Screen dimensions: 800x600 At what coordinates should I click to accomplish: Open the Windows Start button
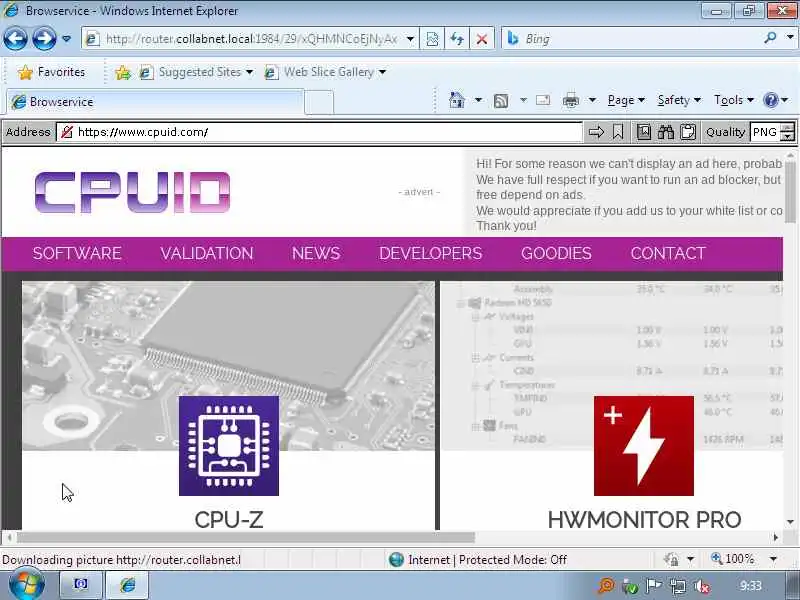27,584
